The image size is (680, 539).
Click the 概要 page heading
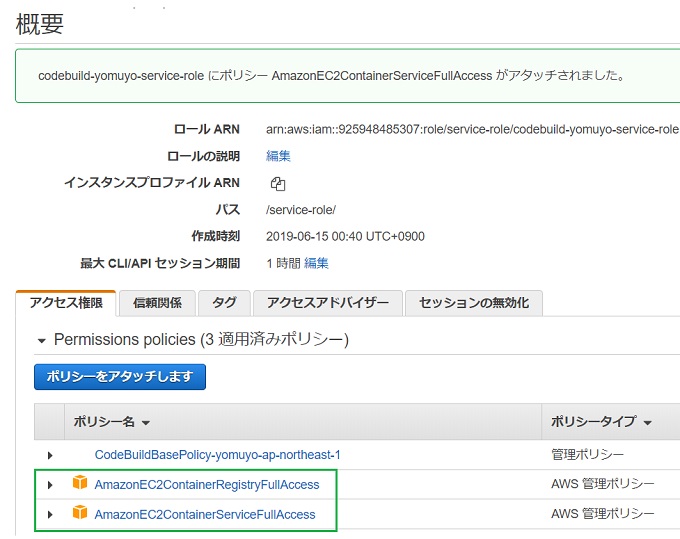[x=40, y=24]
